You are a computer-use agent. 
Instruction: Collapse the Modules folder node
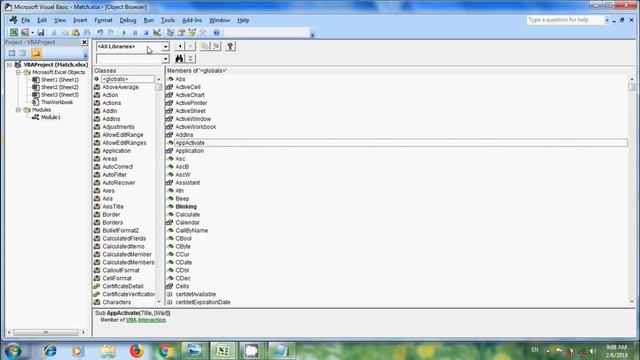(18, 110)
